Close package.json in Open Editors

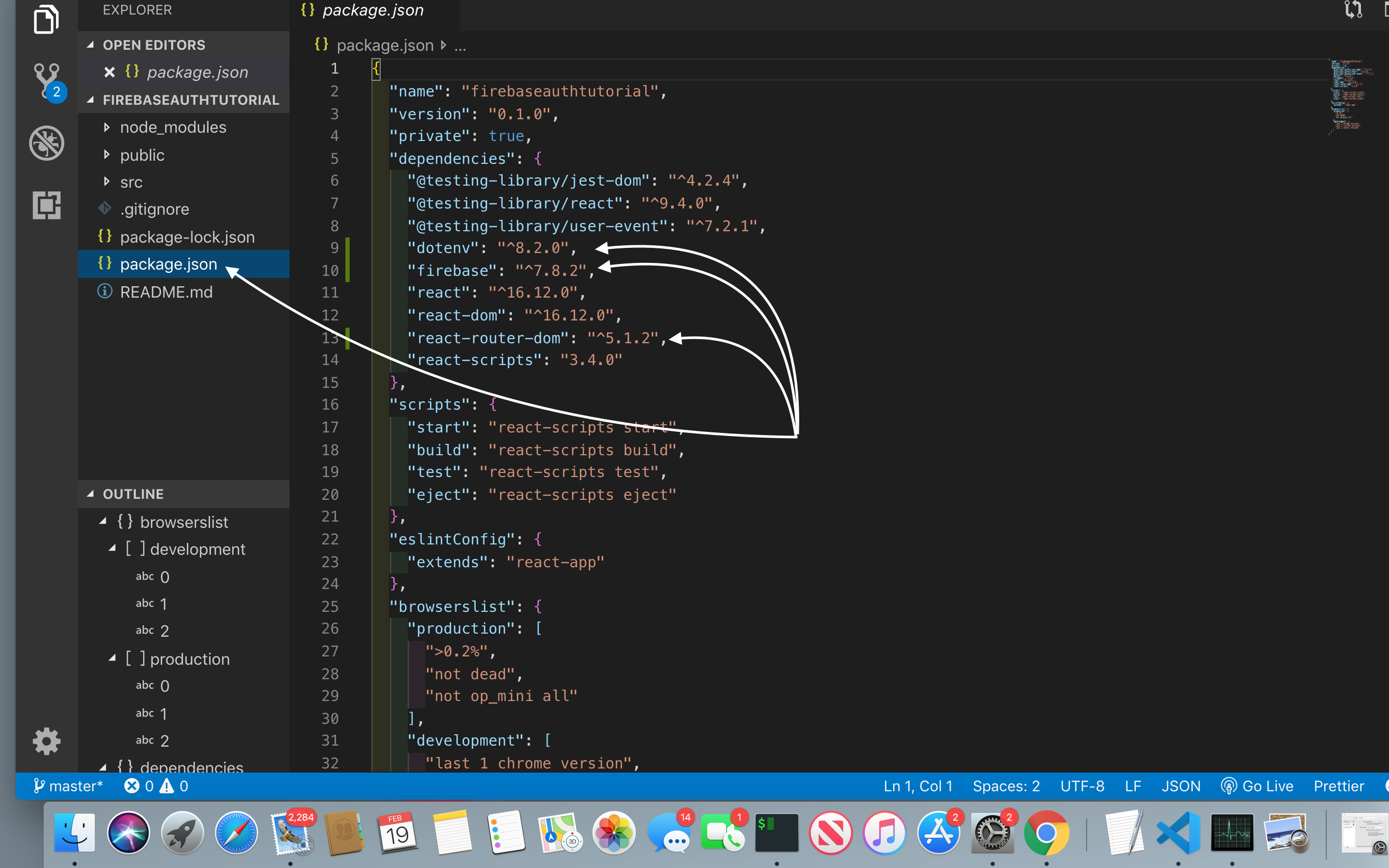click(x=109, y=73)
